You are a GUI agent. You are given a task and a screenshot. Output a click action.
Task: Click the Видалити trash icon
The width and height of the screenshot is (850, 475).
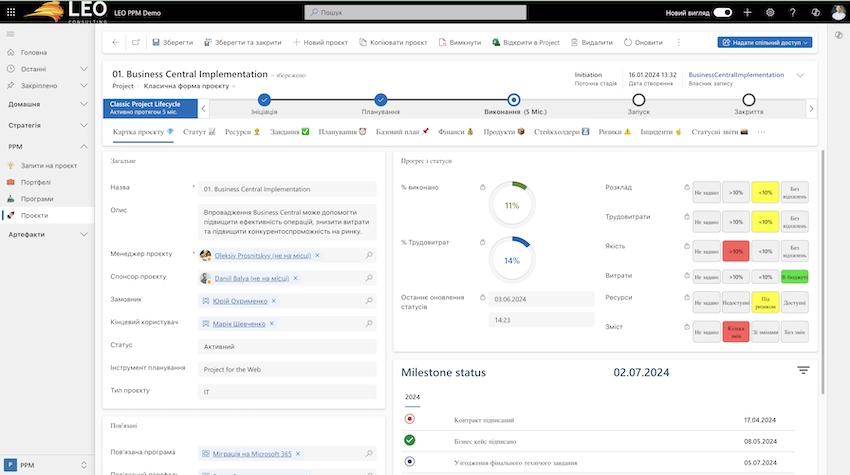(574, 43)
